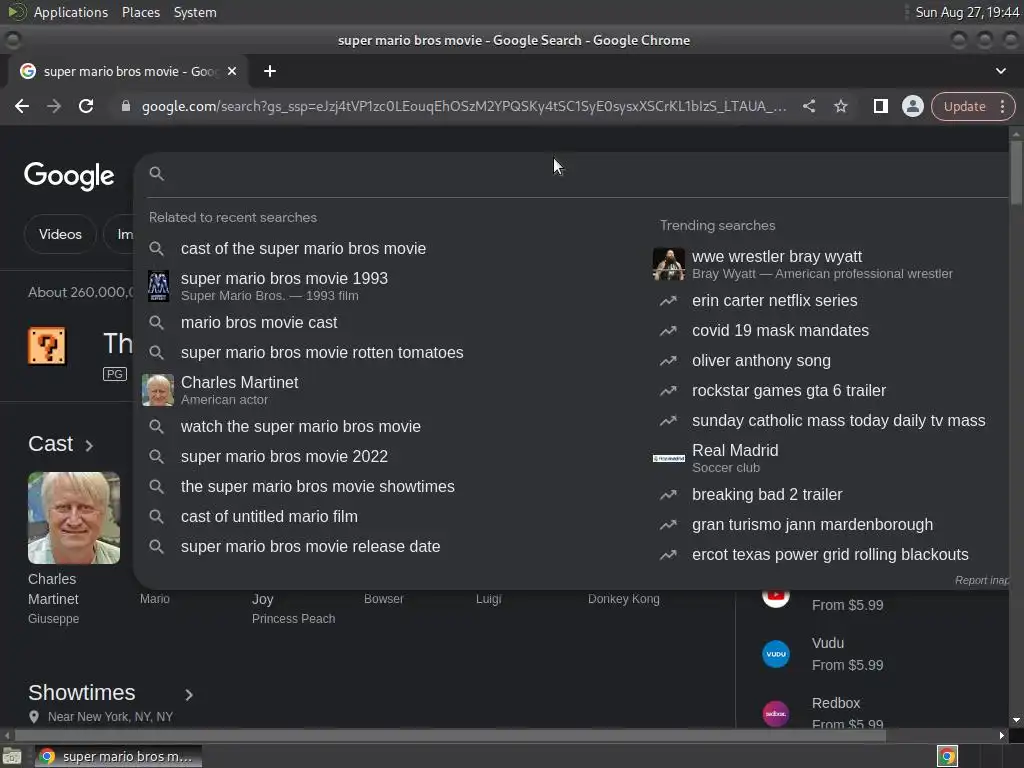Screen dimensions: 1024x768
Task: Go back to the previous page
Action: 22,106
